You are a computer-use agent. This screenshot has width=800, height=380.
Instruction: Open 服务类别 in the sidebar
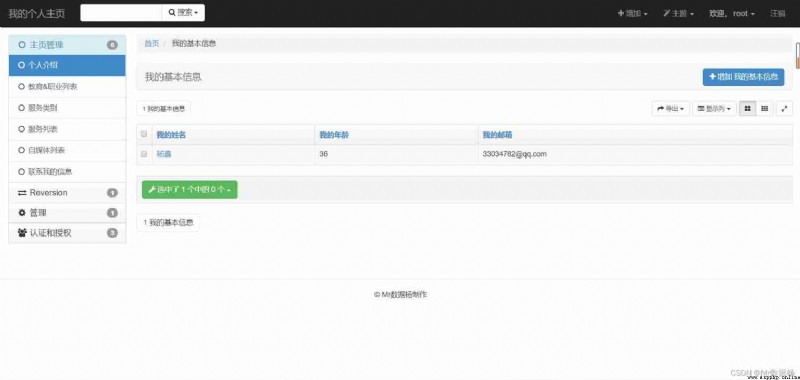tap(67, 108)
